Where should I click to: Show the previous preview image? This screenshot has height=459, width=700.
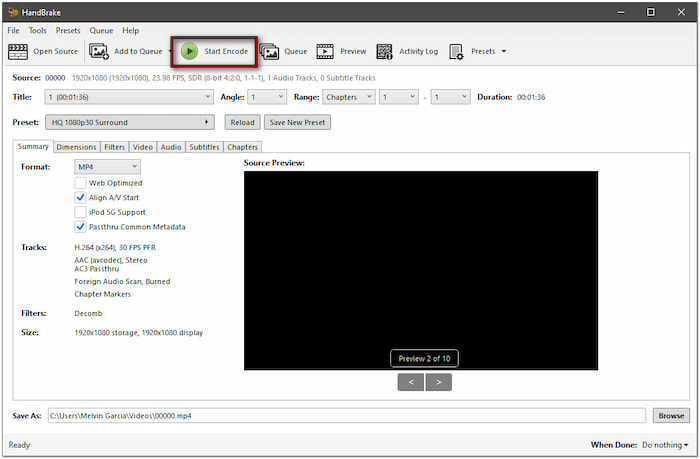(x=411, y=382)
